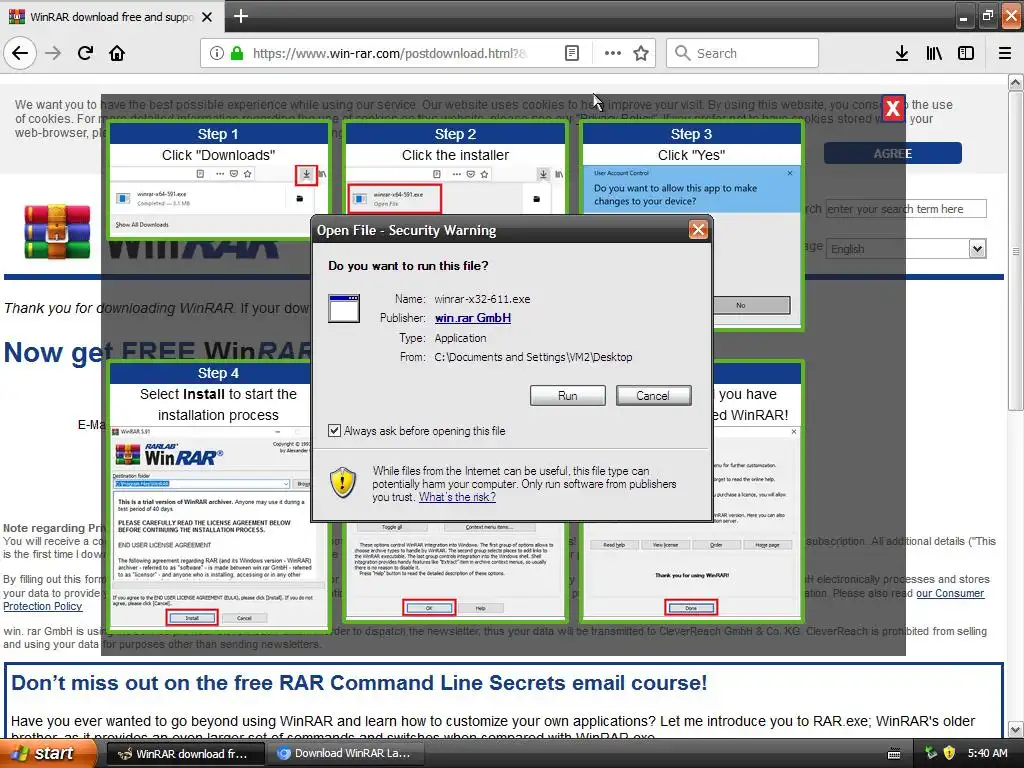
Task: Open the Windows Start menu
Action: tap(49, 754)
